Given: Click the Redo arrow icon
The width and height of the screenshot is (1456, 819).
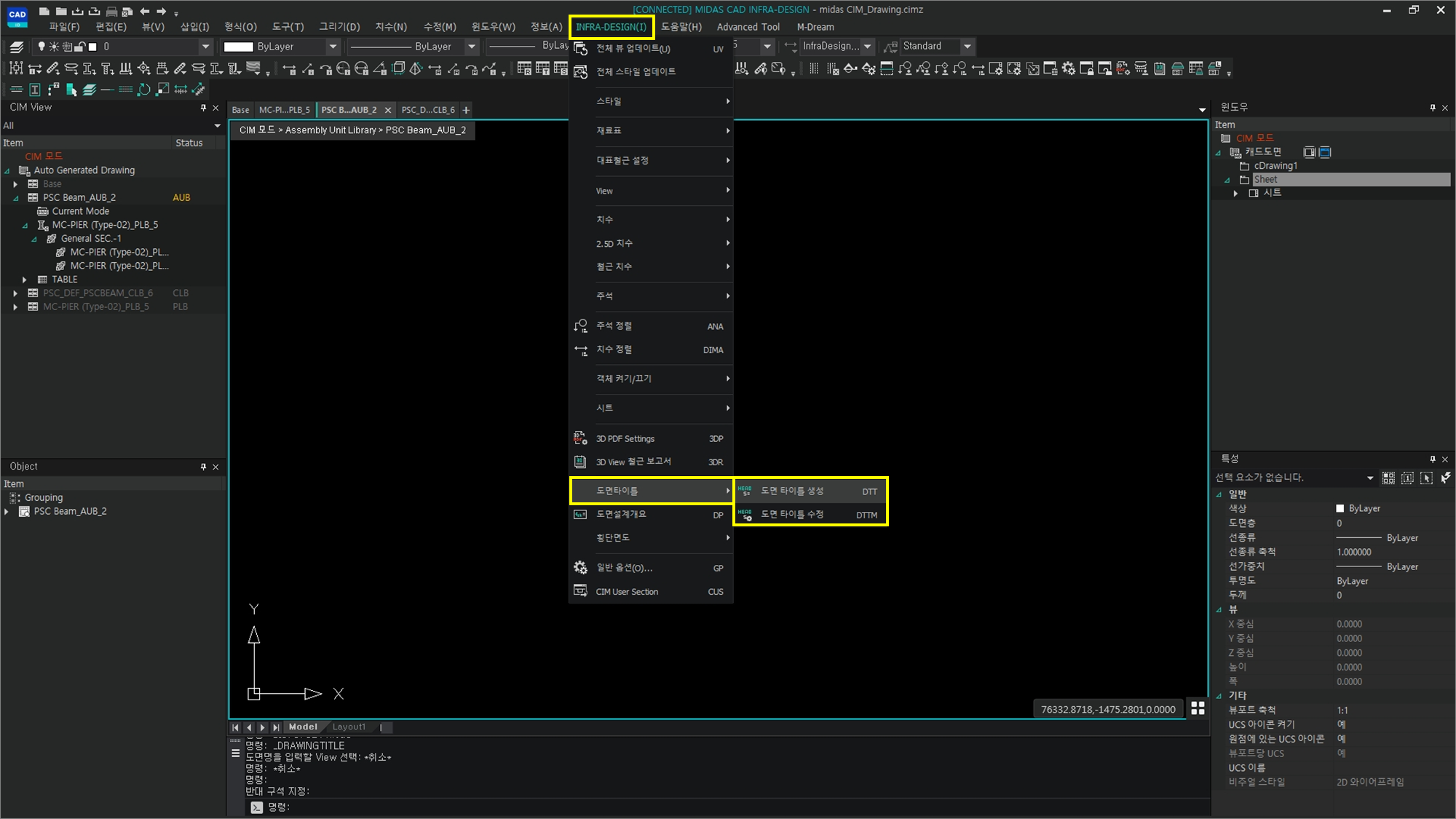Looking at the screenshot, I should coord(162,11).
